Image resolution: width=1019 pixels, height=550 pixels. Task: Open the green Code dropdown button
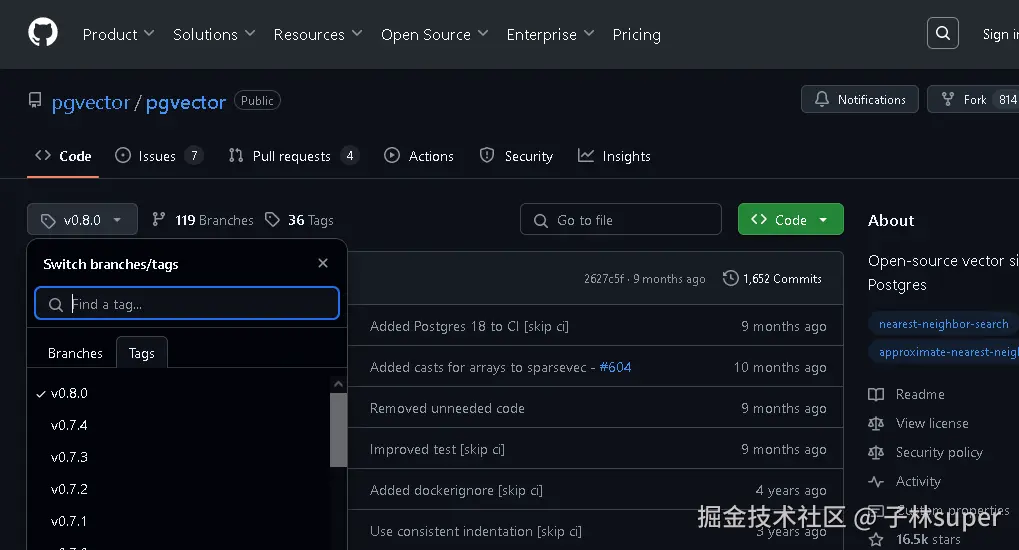791,219
